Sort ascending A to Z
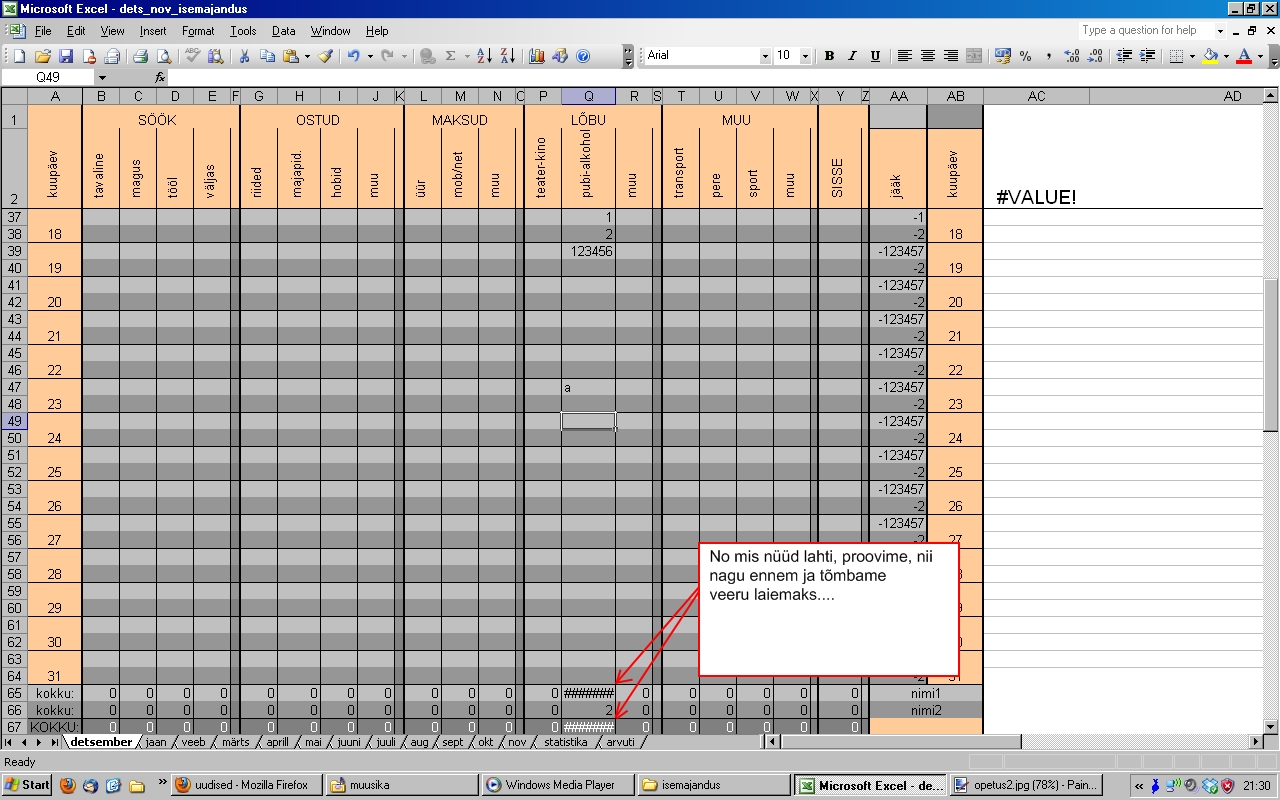This screenshot has height=800, width=1280. point(484,56)
